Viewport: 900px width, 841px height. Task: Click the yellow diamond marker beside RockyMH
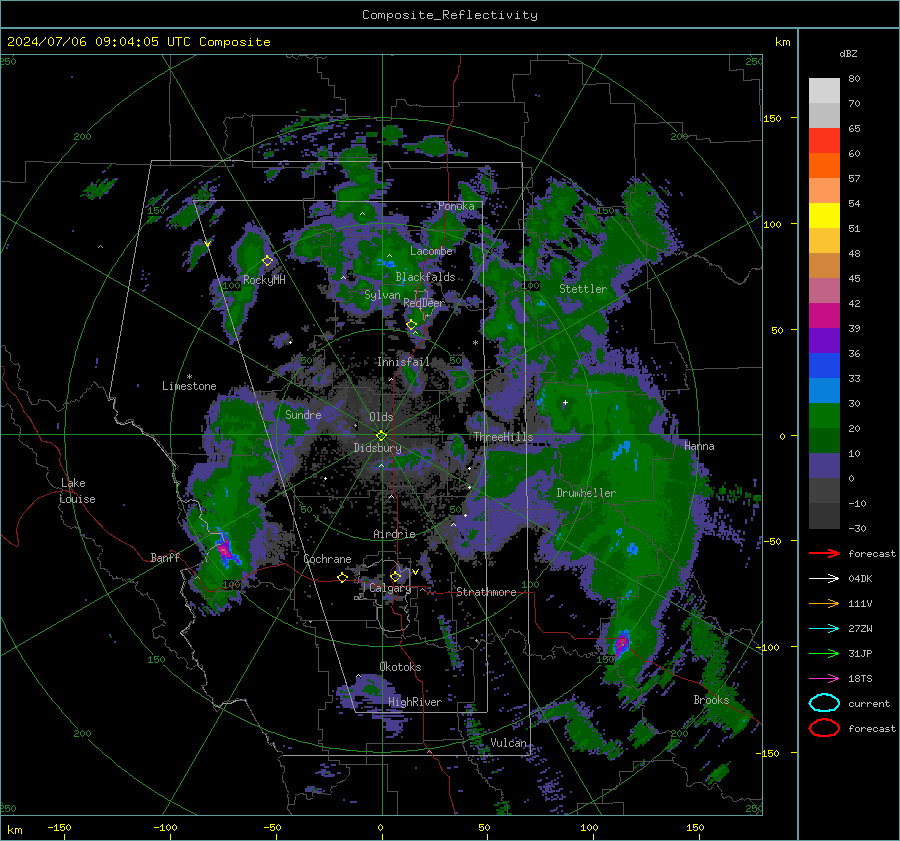267,261
